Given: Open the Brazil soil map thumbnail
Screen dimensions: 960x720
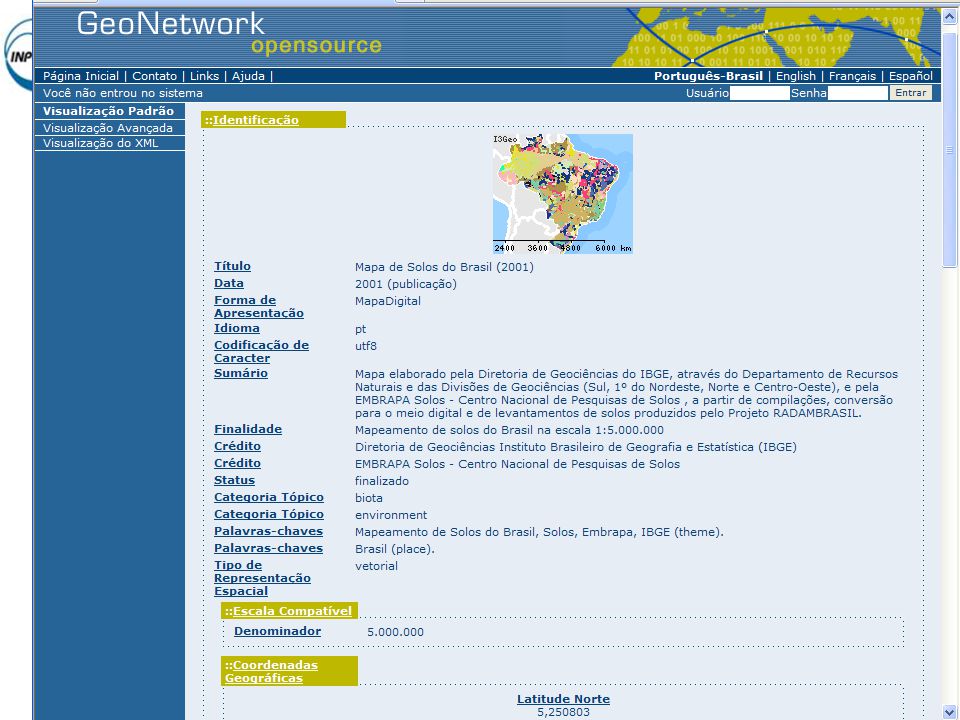Looking at the screenshot, I should 563,193.
